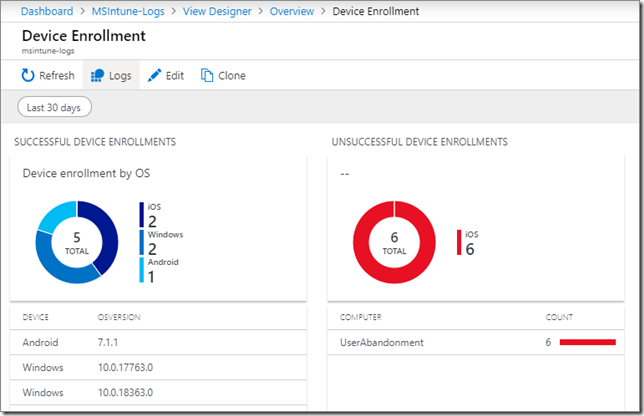This screenshot has height=416, width=644.
Task: Navigate to View Designer breadcrumb
Action: coord(217,11)
